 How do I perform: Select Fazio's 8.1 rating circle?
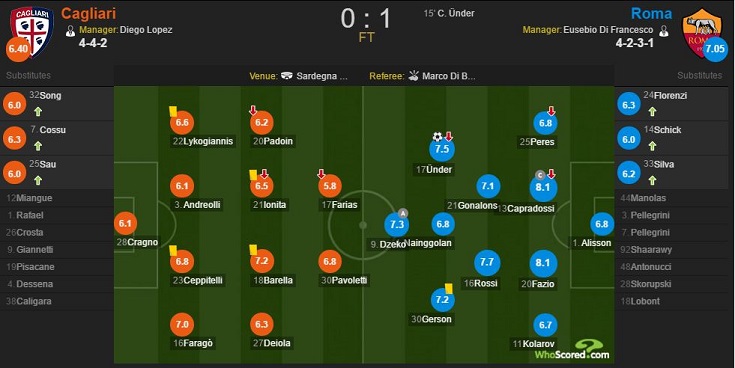click(543, 263)
